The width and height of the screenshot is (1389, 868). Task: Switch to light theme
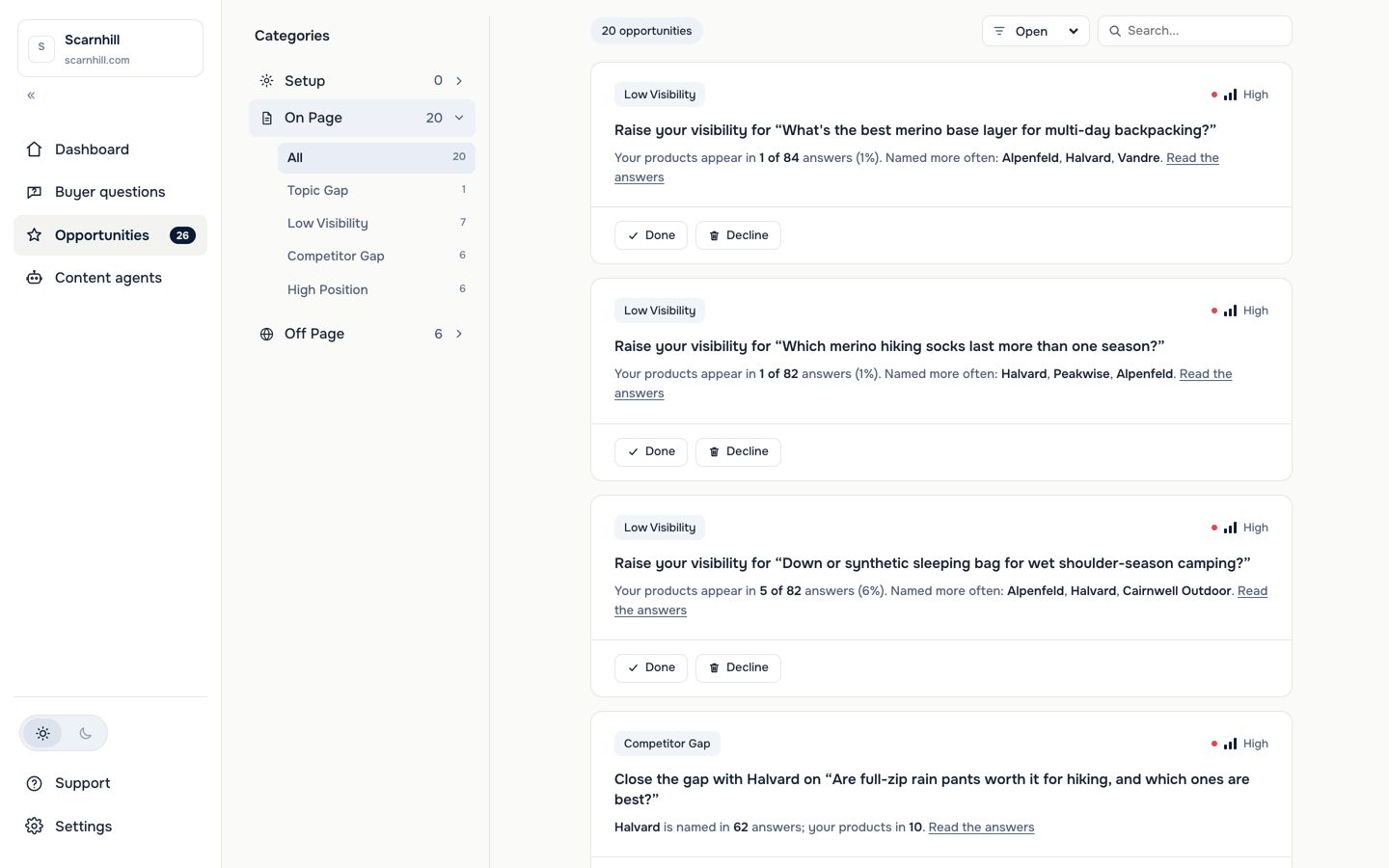point(43,733)
